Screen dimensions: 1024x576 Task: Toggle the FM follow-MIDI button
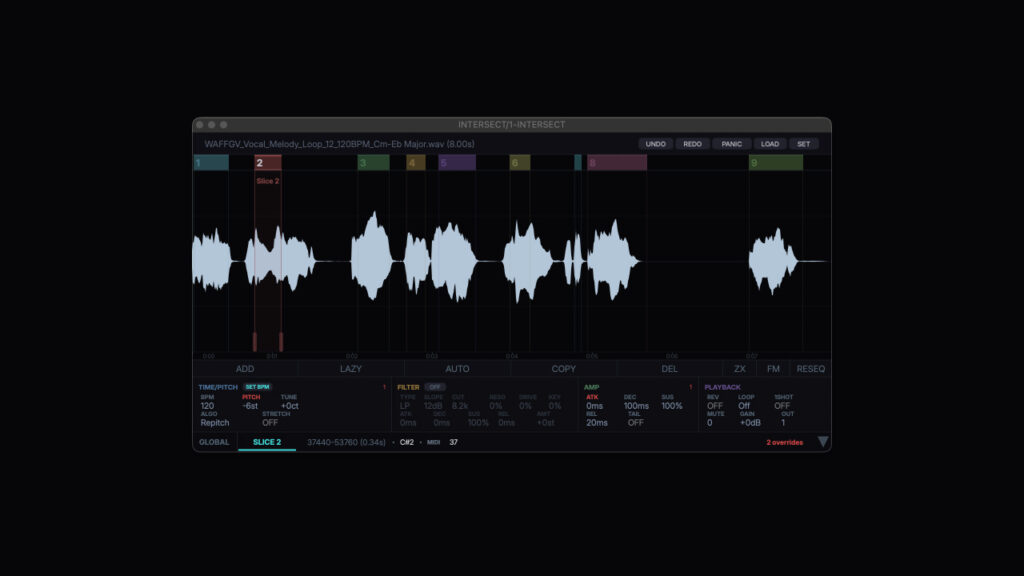point(773,369)
